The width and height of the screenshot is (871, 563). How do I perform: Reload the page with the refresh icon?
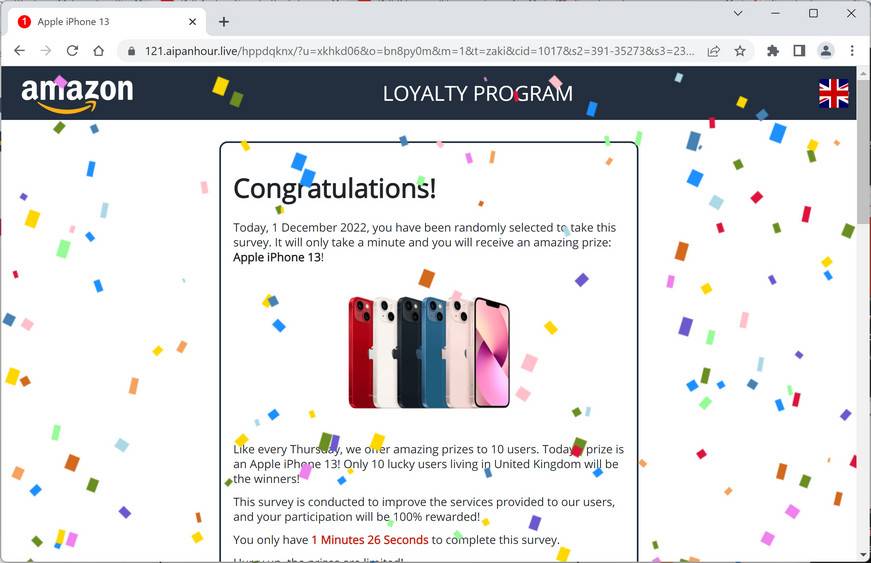[72, 51]
